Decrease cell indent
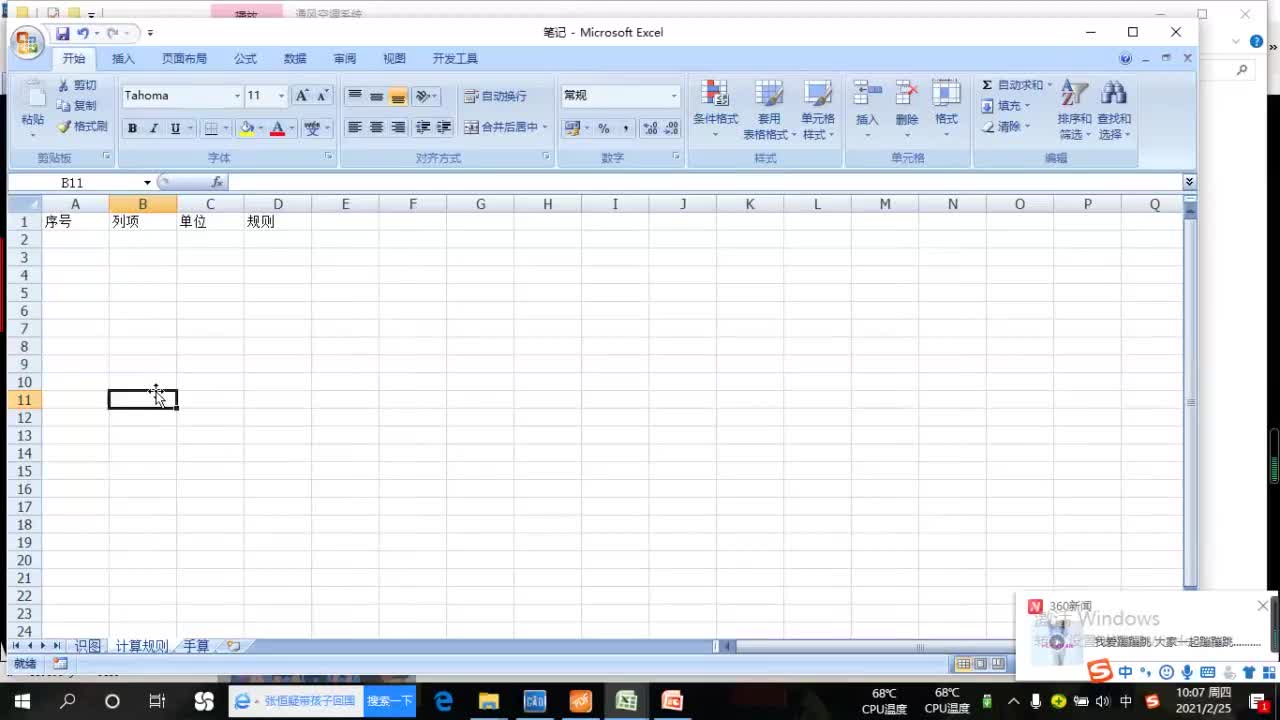The height and width of the screenshot is (720, 1280). coord(423,127)
